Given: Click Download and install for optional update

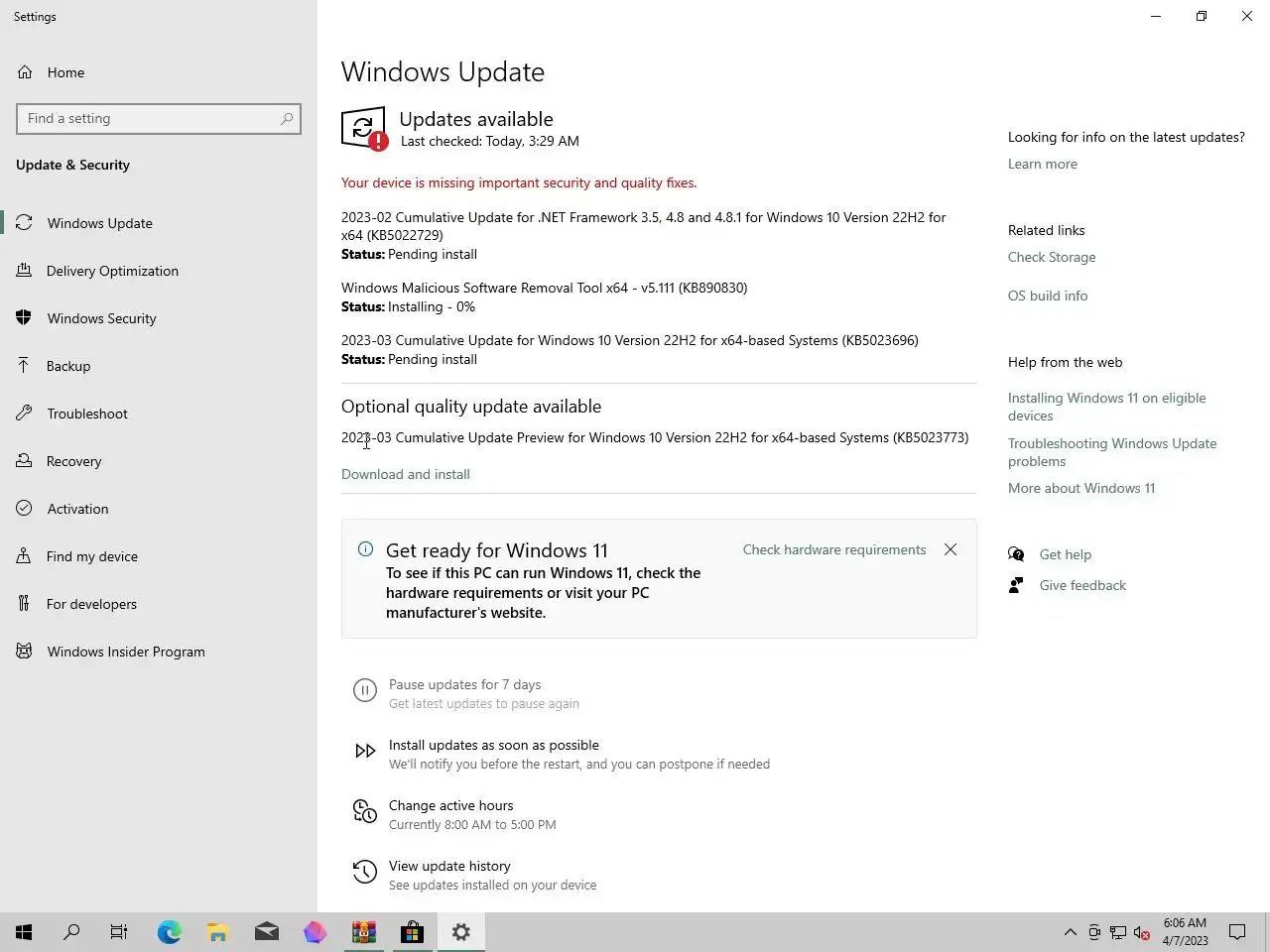Looking at the screenshot, I should (406, 474).
